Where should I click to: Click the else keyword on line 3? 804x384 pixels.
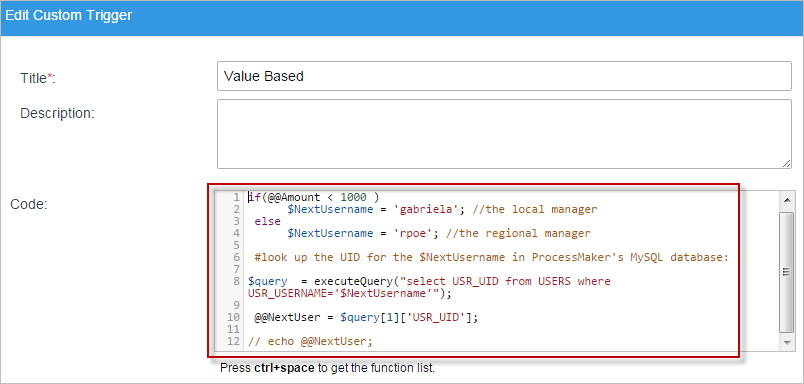pyautogui.click(x=268, y=221)
